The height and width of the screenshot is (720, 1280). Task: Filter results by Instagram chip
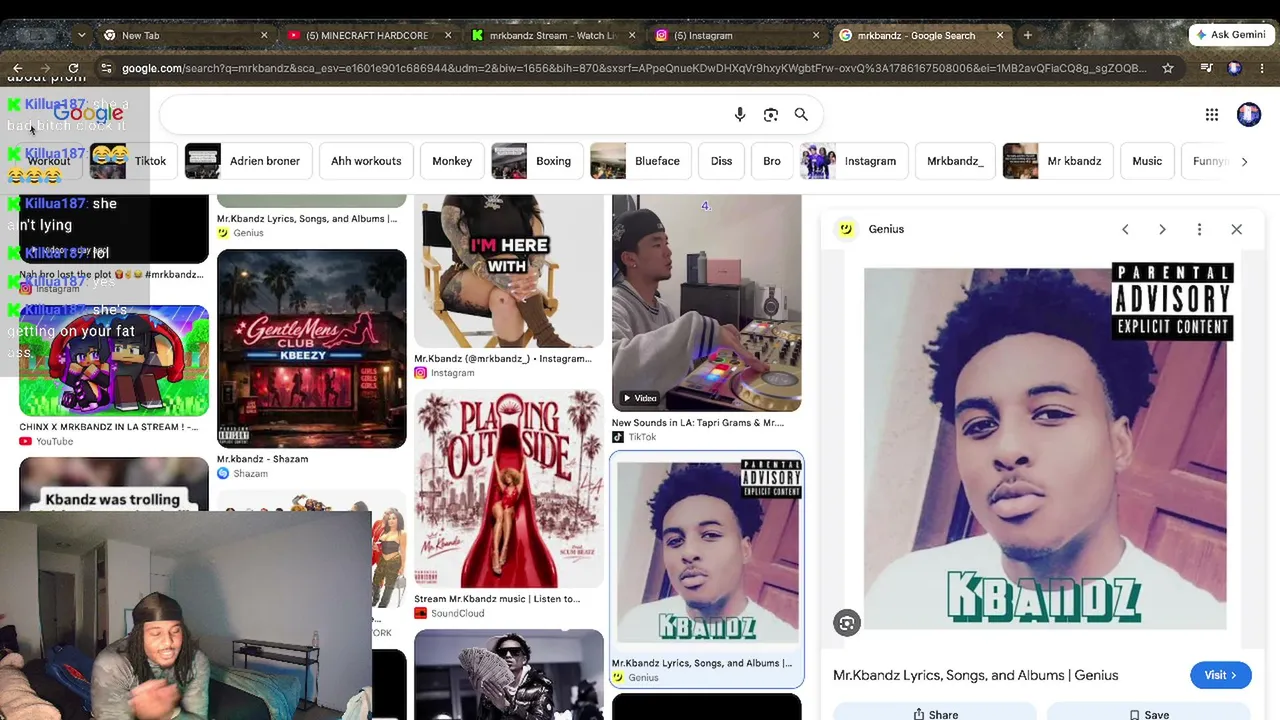point(853,161)
